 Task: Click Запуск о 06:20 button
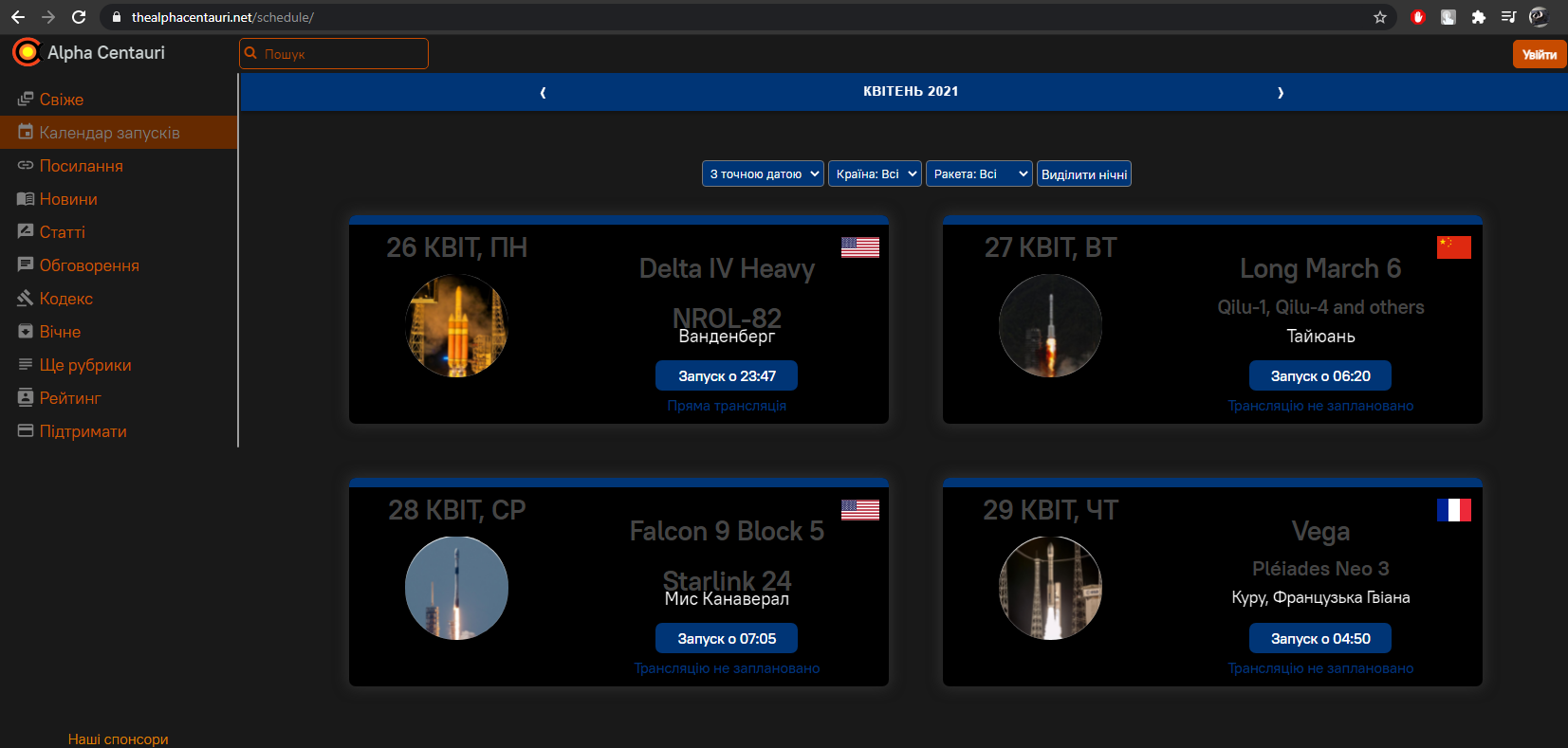1320,375
